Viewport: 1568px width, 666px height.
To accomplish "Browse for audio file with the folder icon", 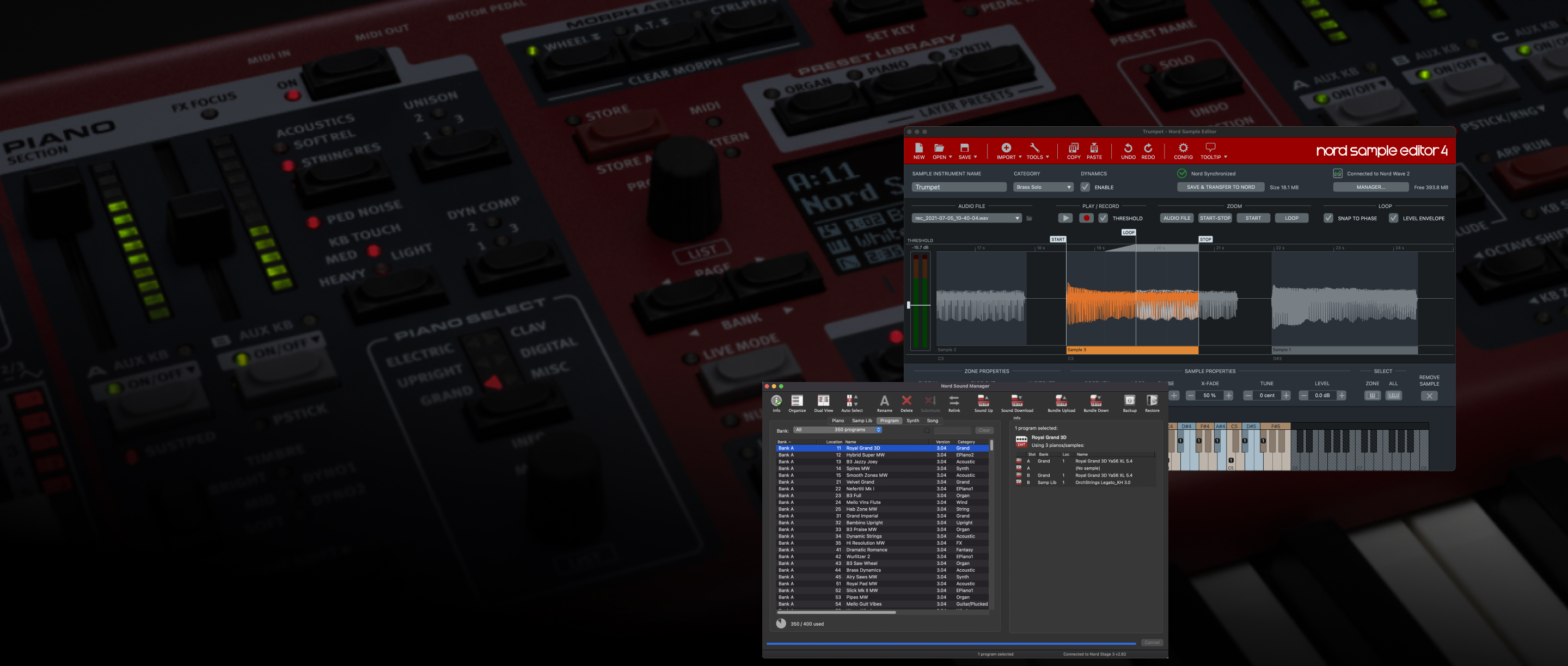I will coord(1030,218).
